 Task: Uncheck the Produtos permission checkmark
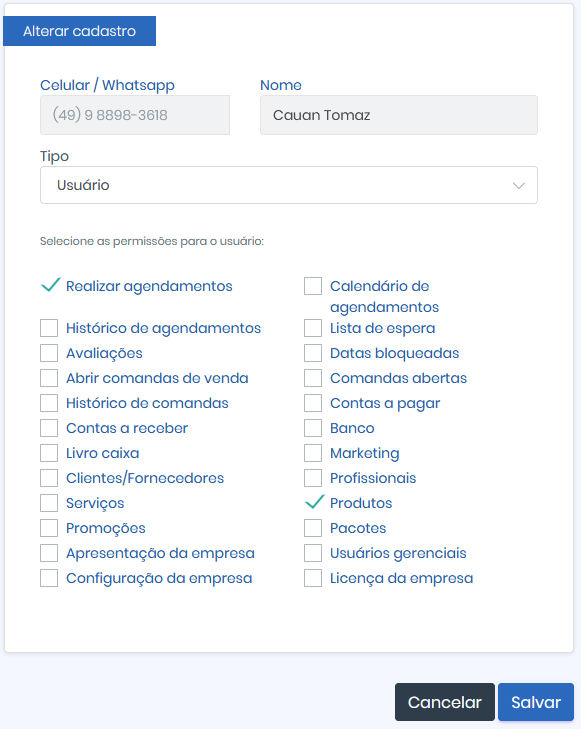click(314, 502)
